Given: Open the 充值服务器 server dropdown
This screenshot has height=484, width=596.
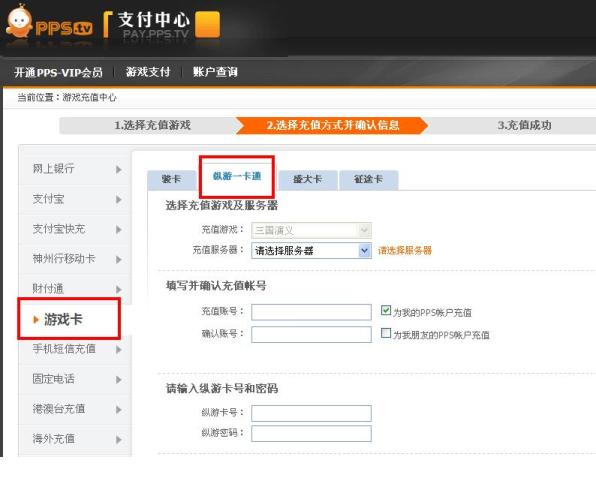Looking at the screenshot, I should pos(311,251).
